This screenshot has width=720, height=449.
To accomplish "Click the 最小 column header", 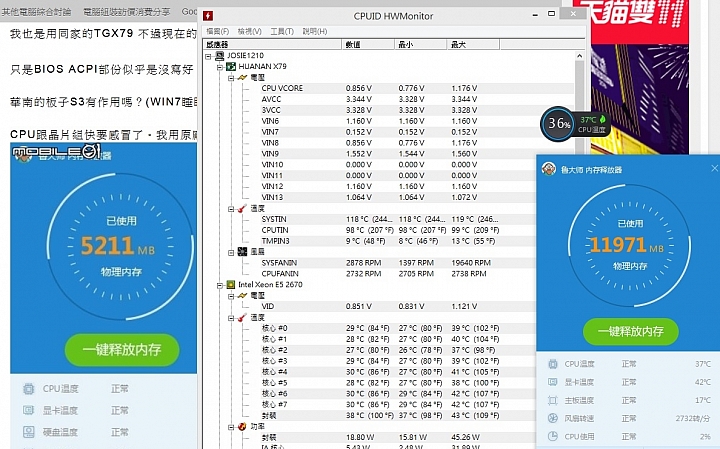I will (420, 45).
